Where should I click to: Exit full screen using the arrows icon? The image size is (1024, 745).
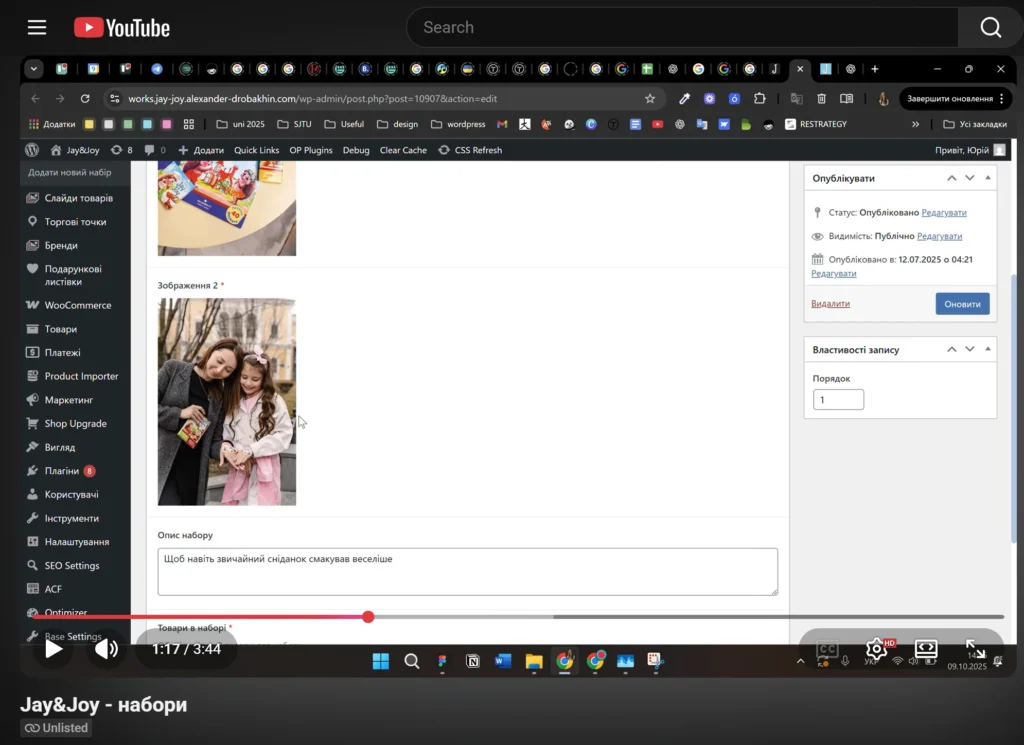click(975, 649)
